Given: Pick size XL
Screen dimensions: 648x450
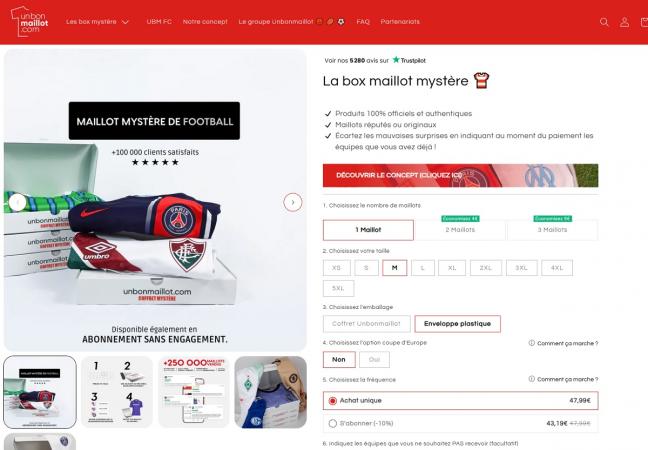Looking at the screenshot, I should (452, 268).
